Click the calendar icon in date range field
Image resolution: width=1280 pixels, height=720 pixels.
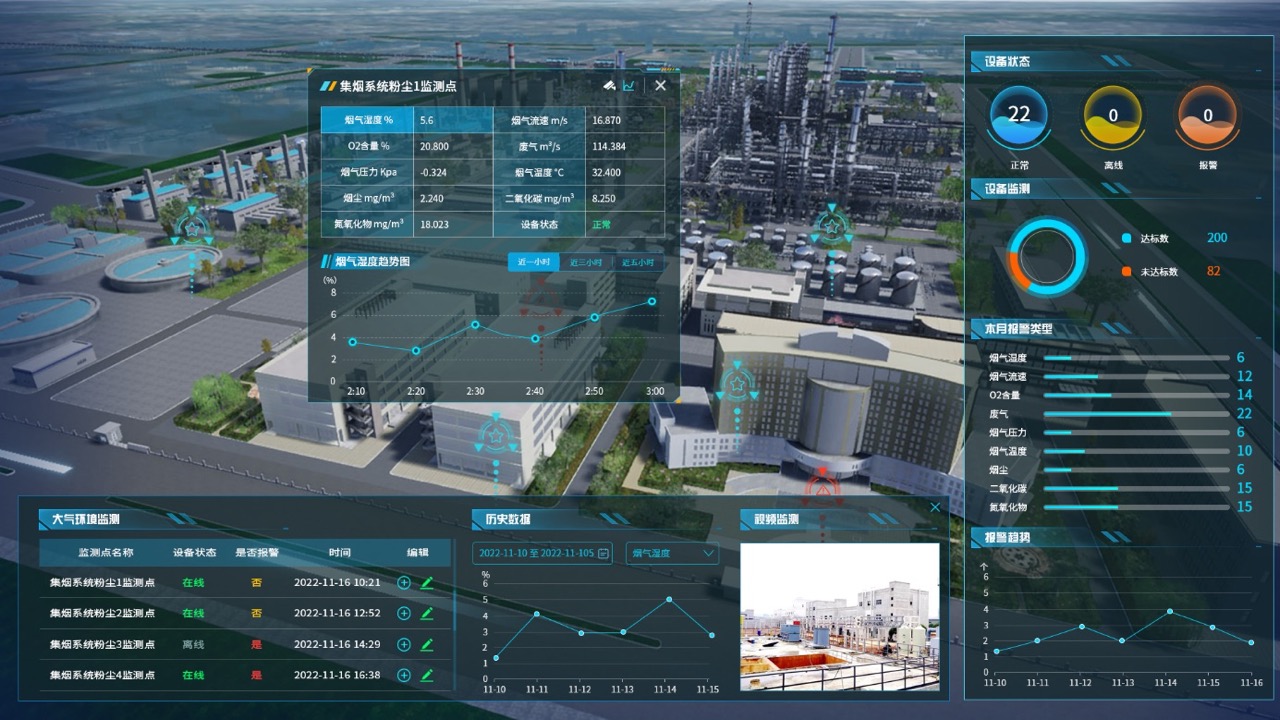pyautogui.click(x=603, y=553)
